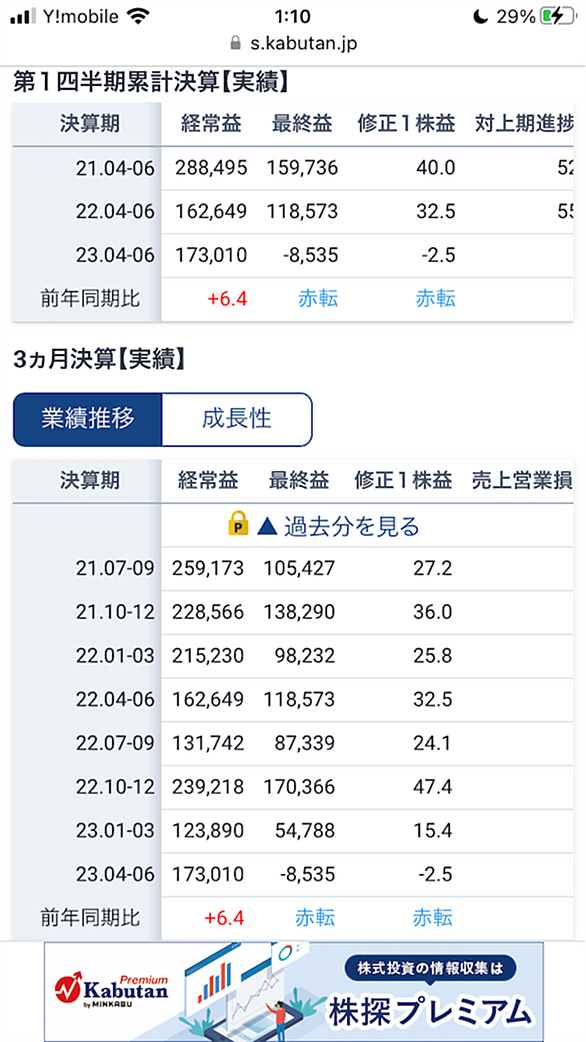Tap the battery charging icon
Image resolution: width=586 pixels, height=1042 pixels.
pyautogui.click(x=556, y=17)
